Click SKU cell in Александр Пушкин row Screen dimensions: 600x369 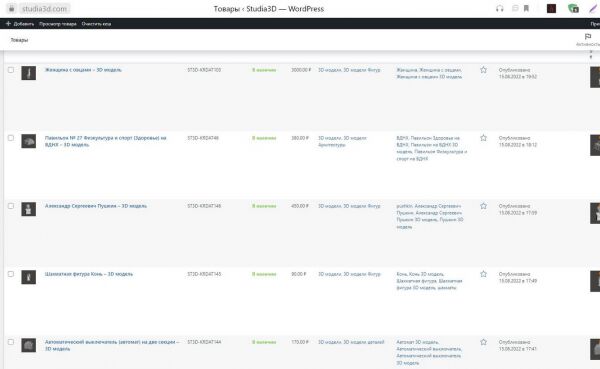point(204,206)
